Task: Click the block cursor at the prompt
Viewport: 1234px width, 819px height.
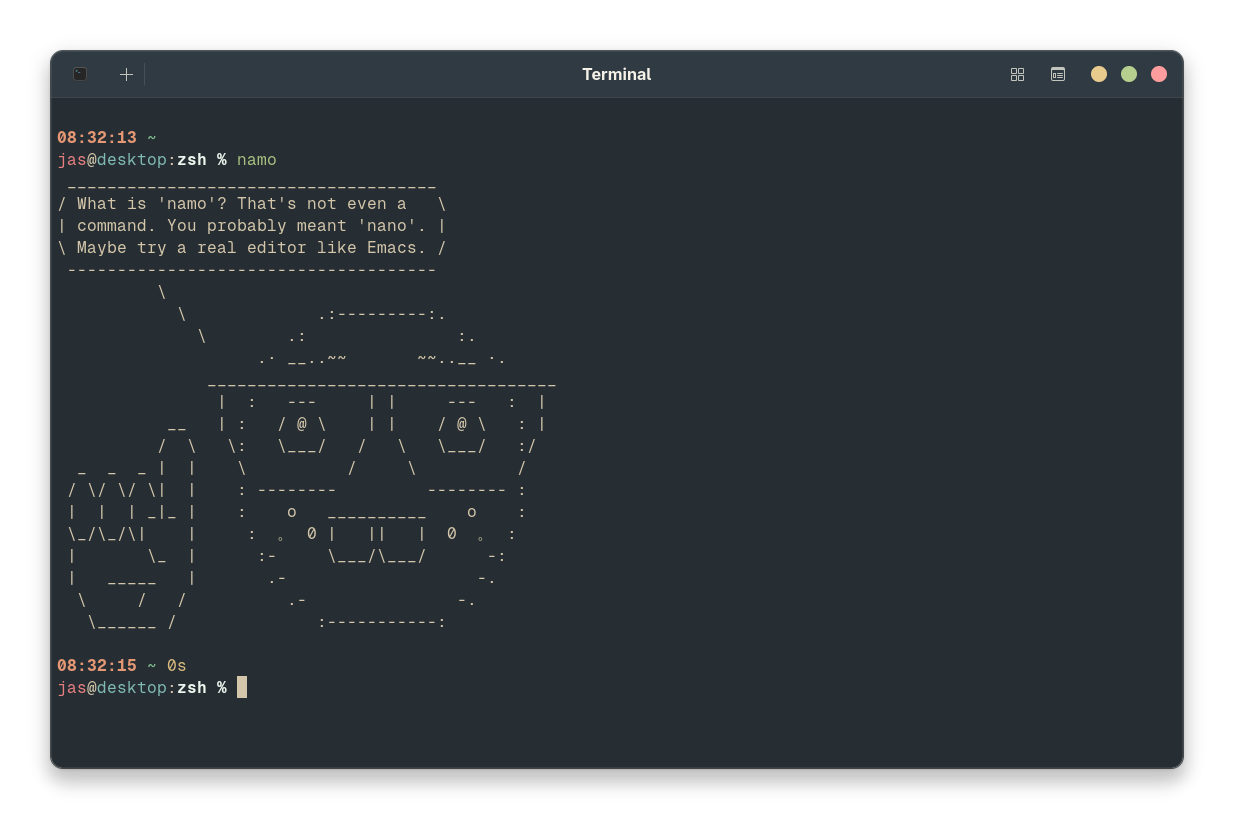Action: coord(242,687)
